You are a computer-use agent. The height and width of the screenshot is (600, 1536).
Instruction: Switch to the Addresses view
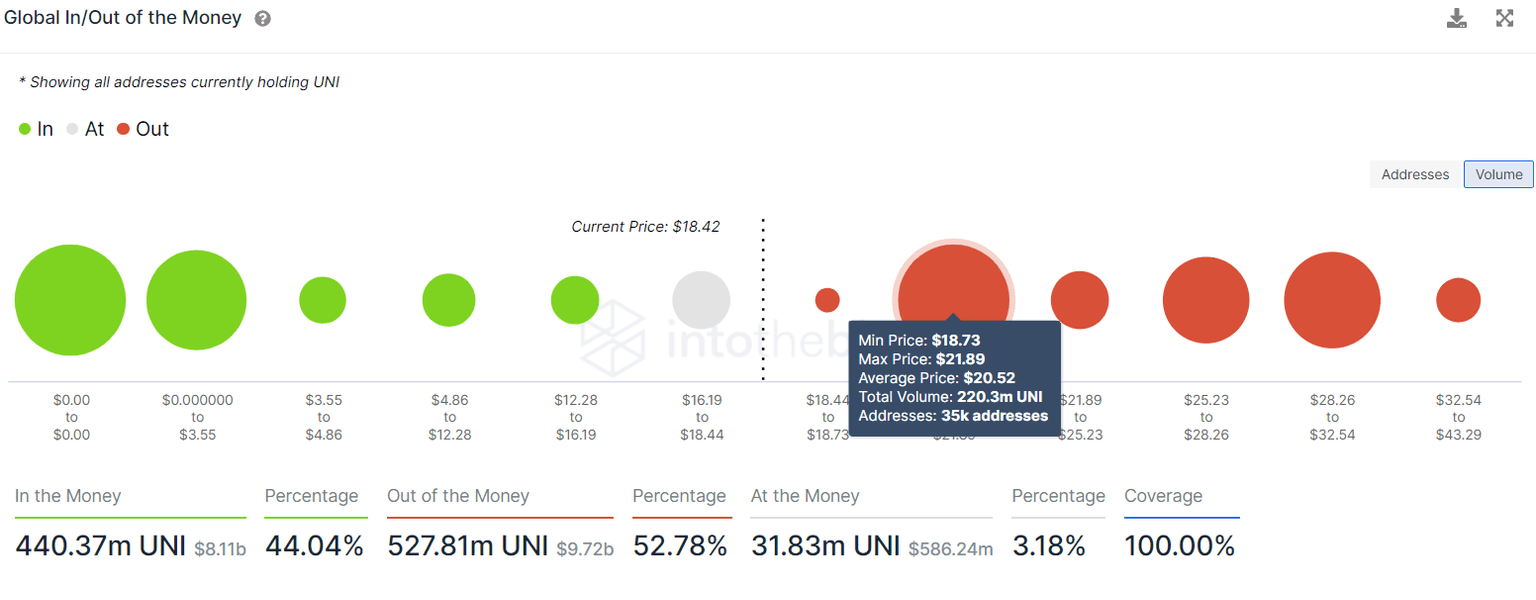(x=1414, y=174)
